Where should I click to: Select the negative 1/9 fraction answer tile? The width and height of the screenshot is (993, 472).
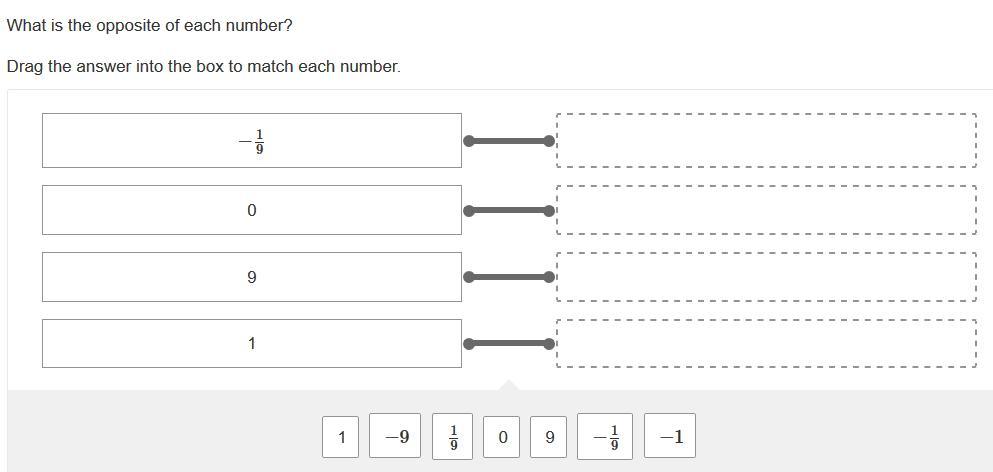[606, 437]
